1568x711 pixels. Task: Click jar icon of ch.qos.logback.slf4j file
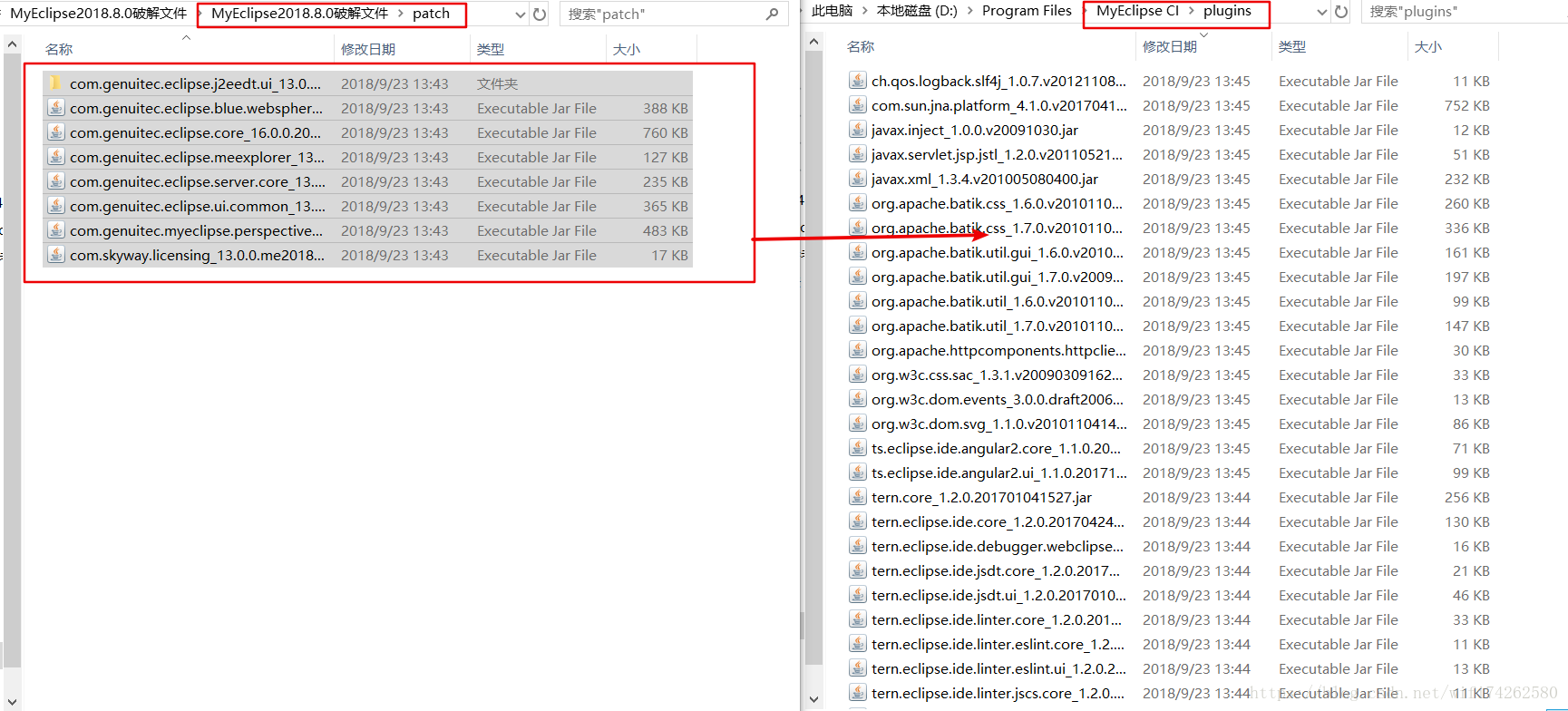coord(857,81)
